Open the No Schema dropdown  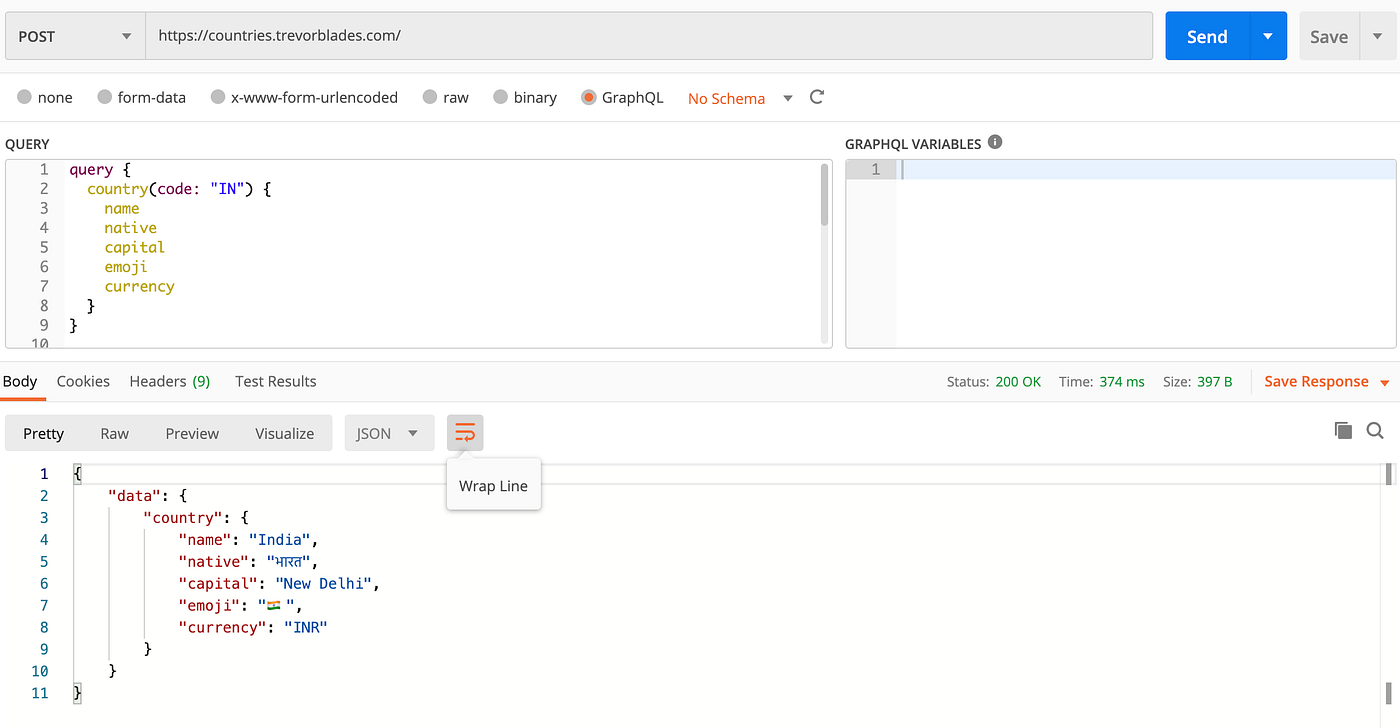tap(788, 98)
